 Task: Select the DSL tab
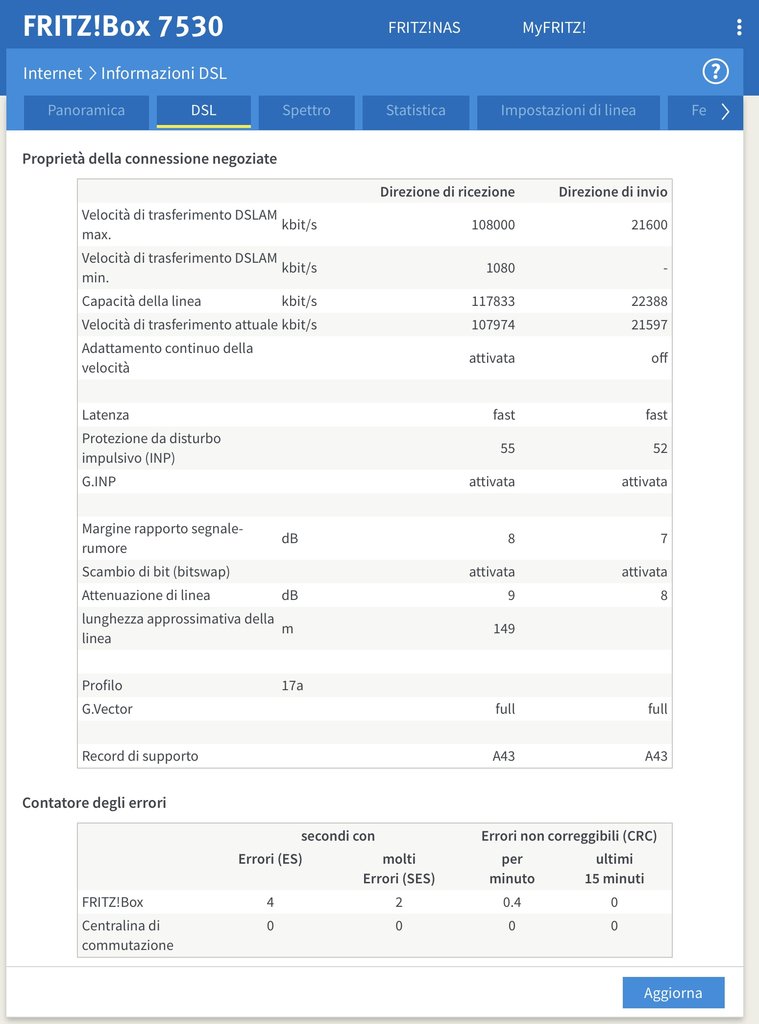pos(204,111)
